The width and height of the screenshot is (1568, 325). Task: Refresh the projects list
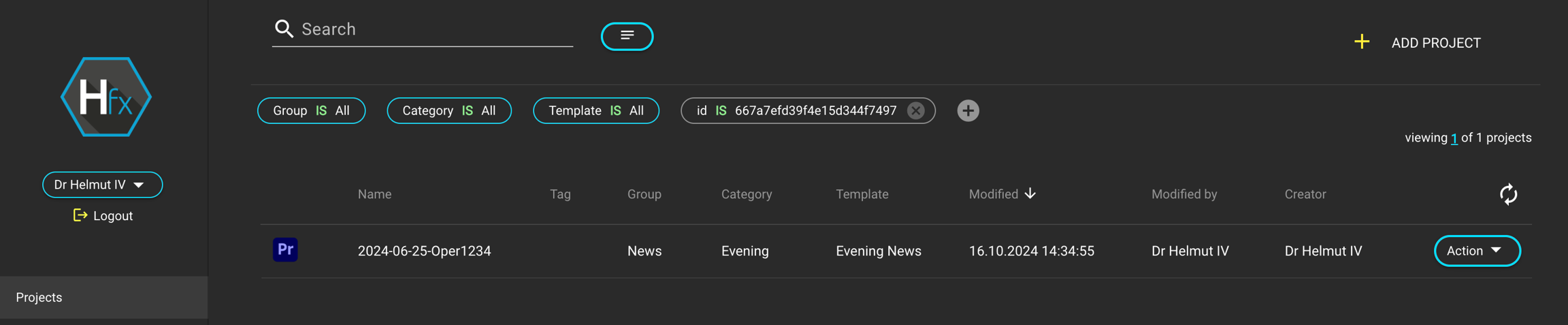1508,194
